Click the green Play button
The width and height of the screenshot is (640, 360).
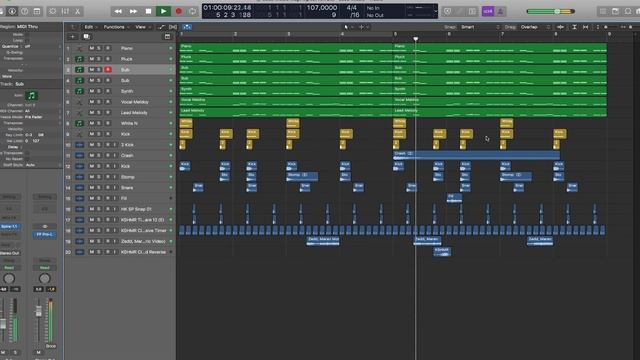click(x=163, y=11)
